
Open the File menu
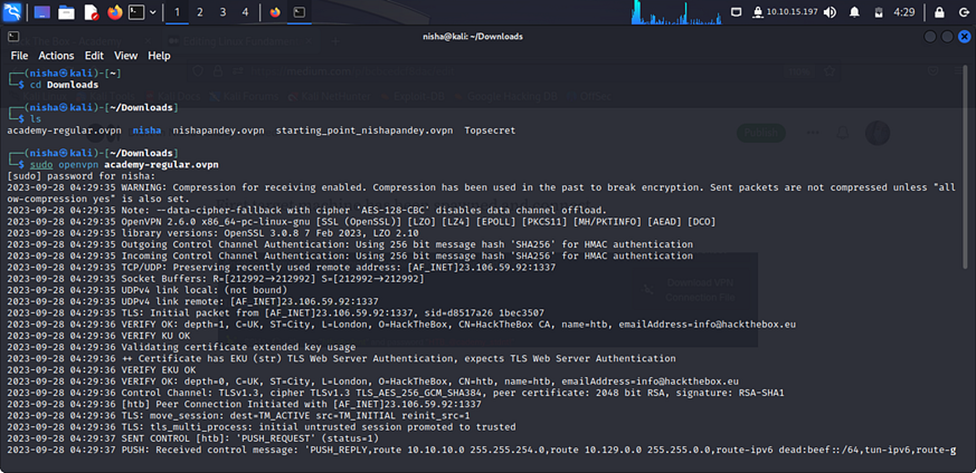click(19, 55)
